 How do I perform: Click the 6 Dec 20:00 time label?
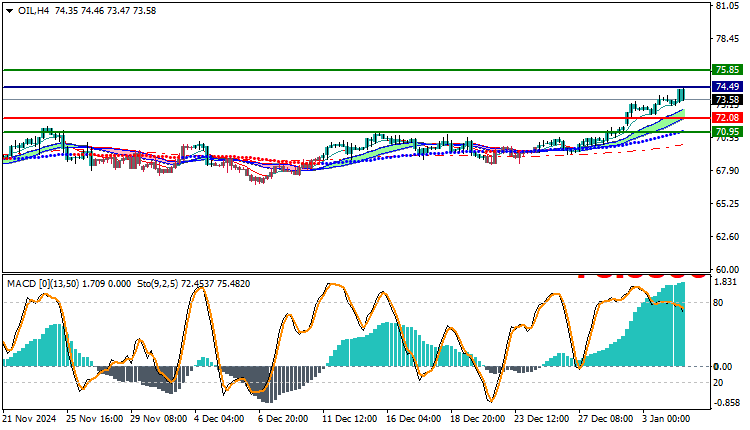283,419
